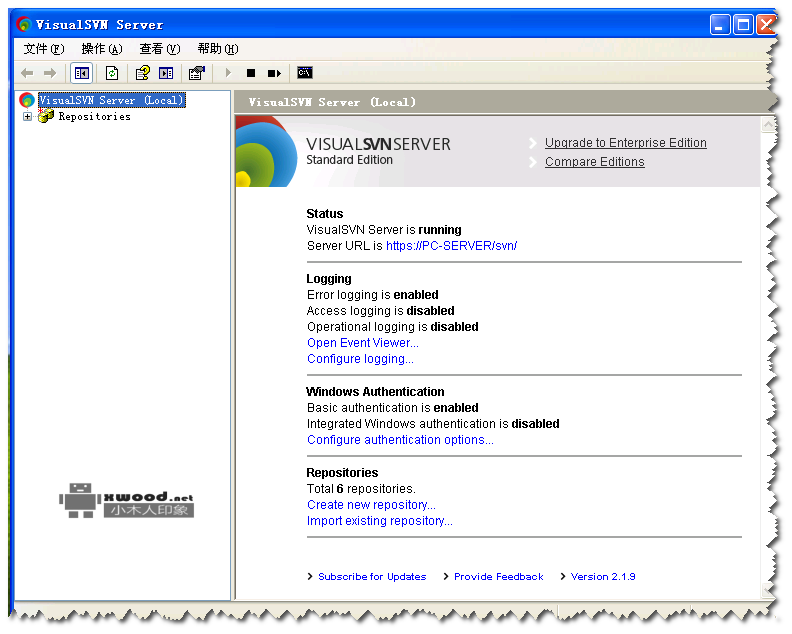Click the scrollbar down arrow in right pane
Screen dimensions: 792x634
[x=768, y=591]
